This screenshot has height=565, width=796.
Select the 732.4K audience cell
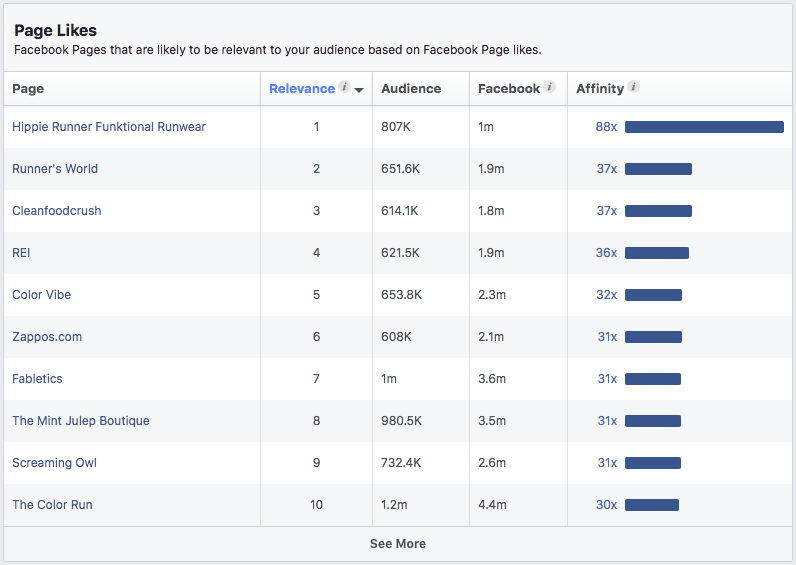(401, 463)
